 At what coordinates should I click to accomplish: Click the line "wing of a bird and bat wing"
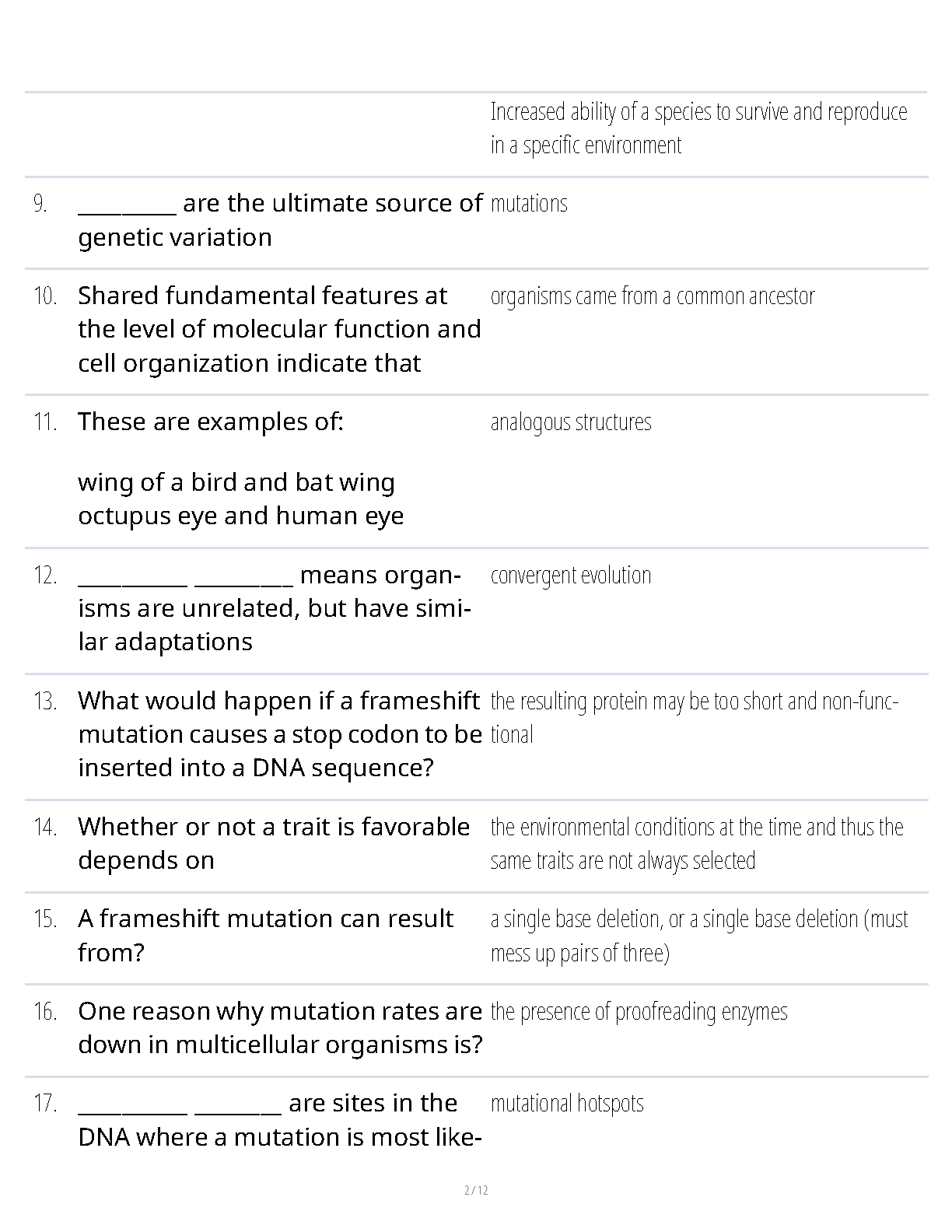tap(236, 482)
